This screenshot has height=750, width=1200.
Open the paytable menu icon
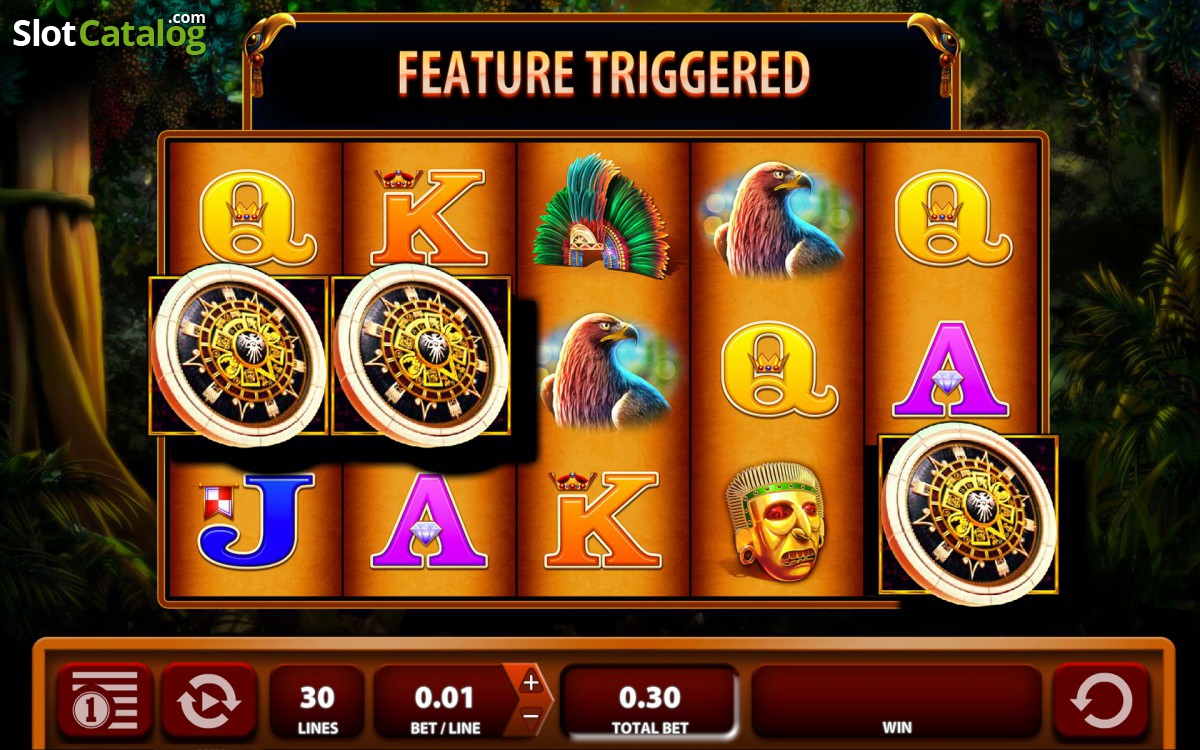(104, 702)
